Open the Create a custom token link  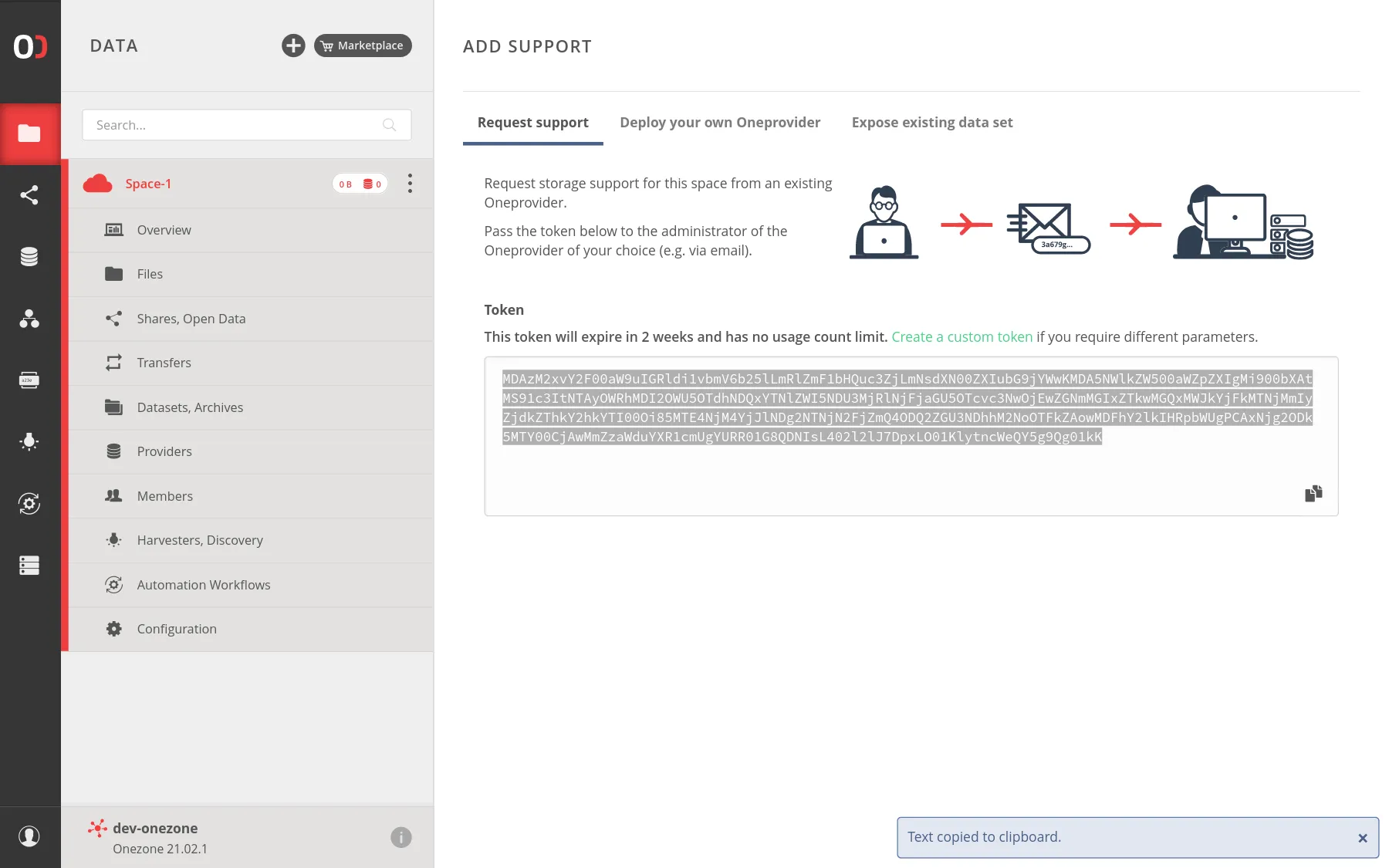coord(962,336)
